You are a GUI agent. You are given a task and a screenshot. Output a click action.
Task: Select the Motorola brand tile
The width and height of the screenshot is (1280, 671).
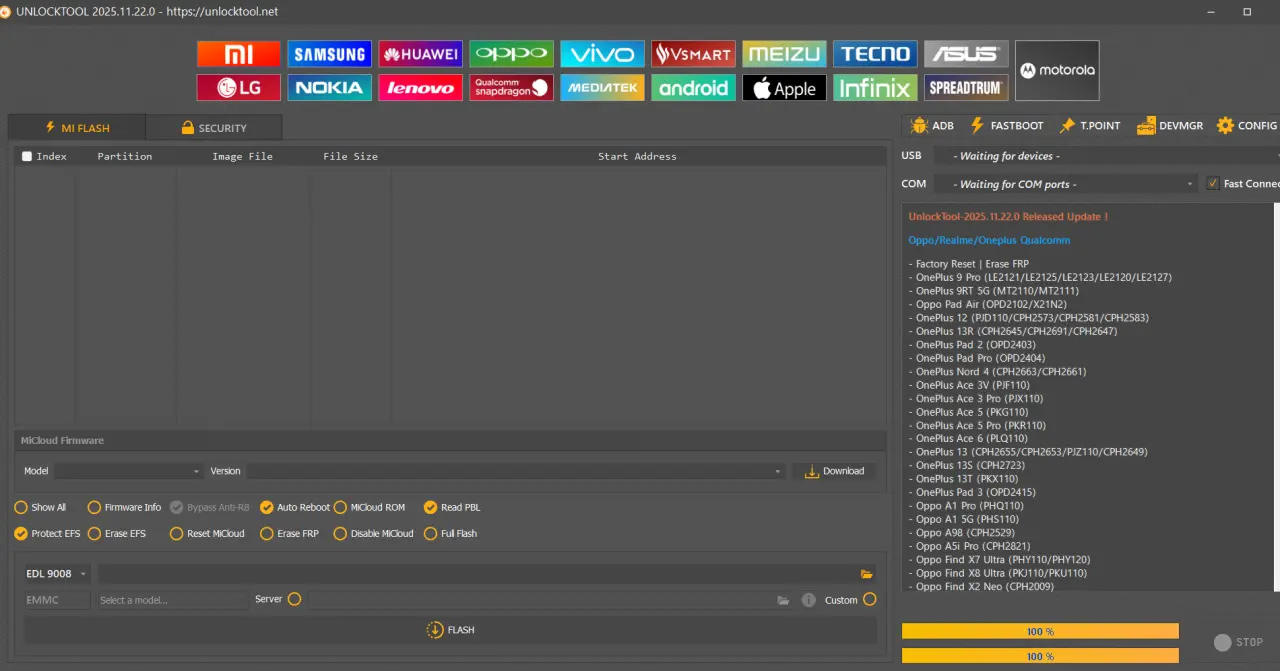tap(1057, 70)
